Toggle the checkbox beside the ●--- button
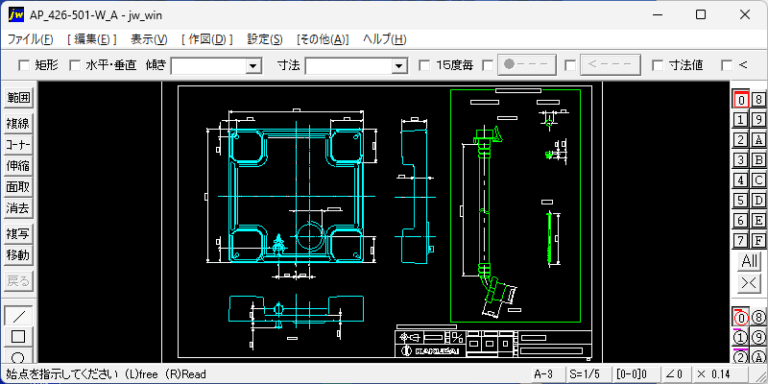The height and width of the screenshot is (384, 768). (x=488, y=65)
